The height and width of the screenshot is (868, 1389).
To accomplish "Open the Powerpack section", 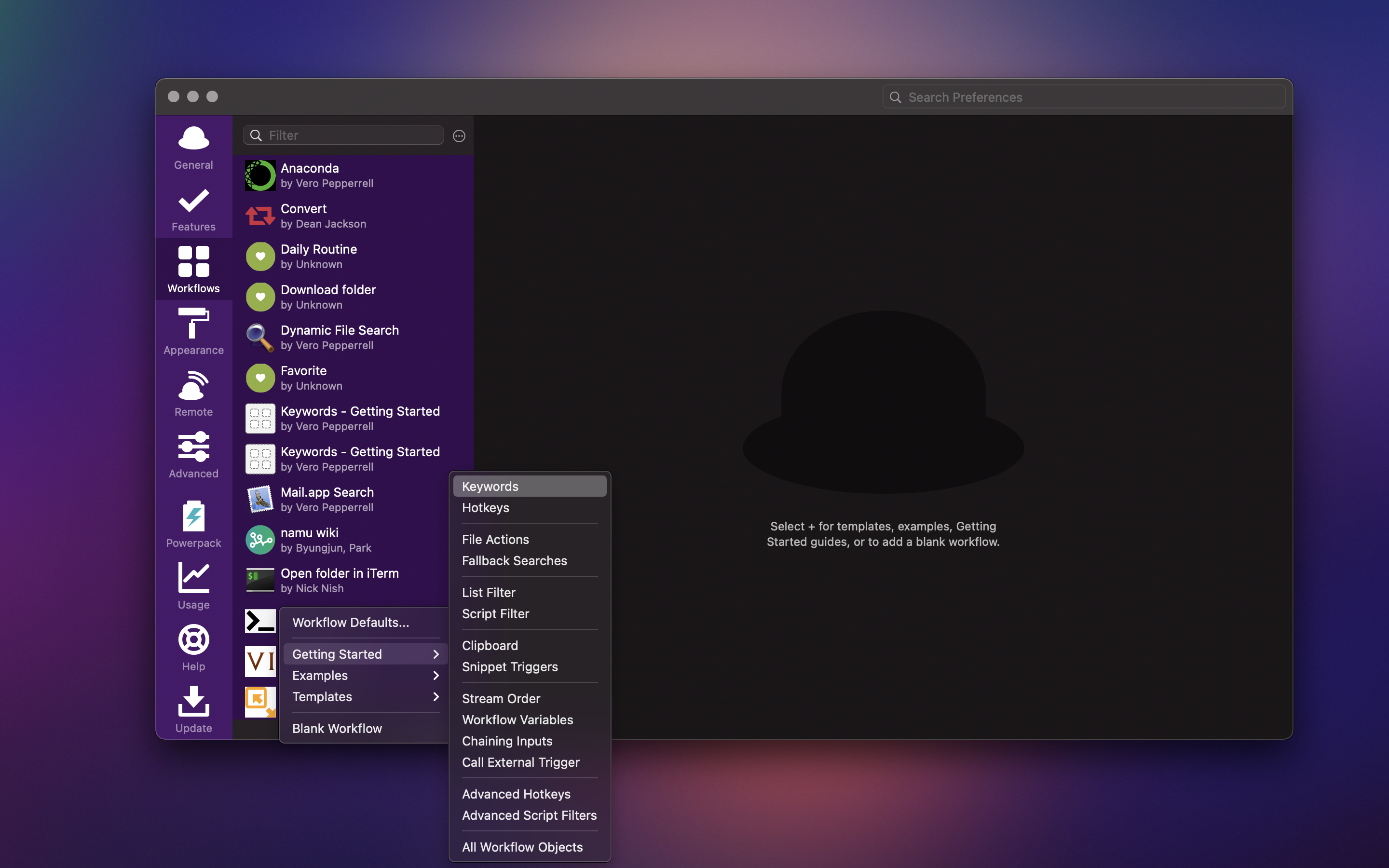I will click(x=193, y=524).
